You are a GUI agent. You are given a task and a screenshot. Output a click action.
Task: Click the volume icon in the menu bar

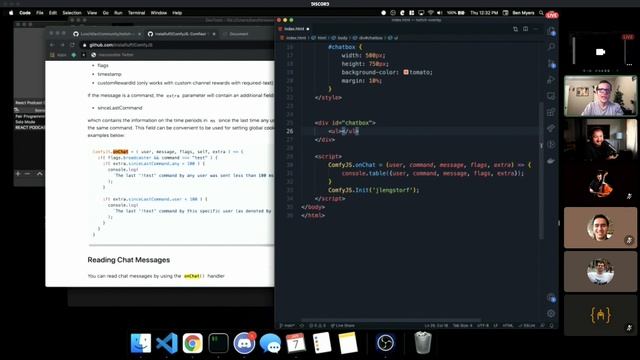440,13
